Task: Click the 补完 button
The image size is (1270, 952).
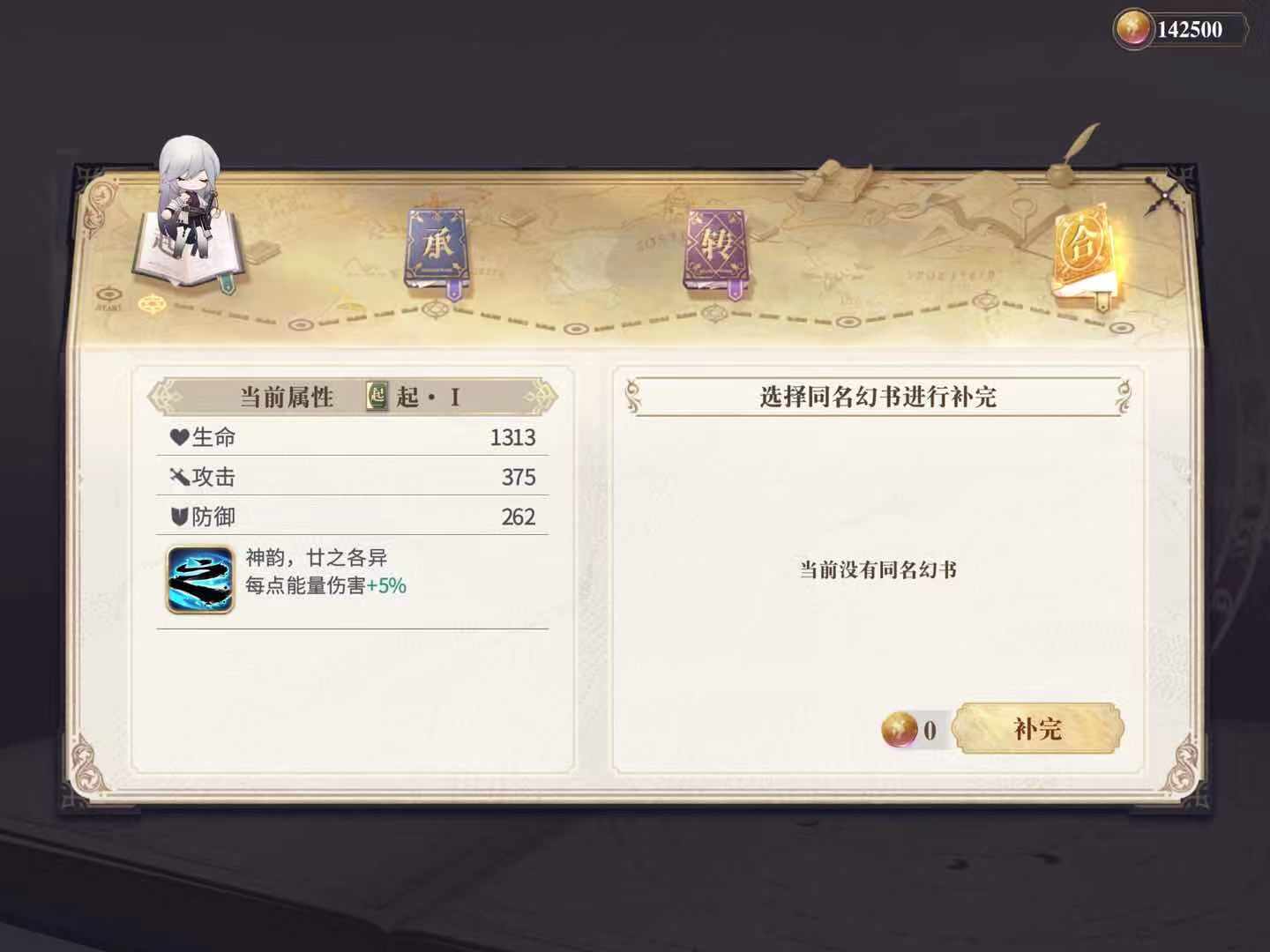Action: point(1038,729)
